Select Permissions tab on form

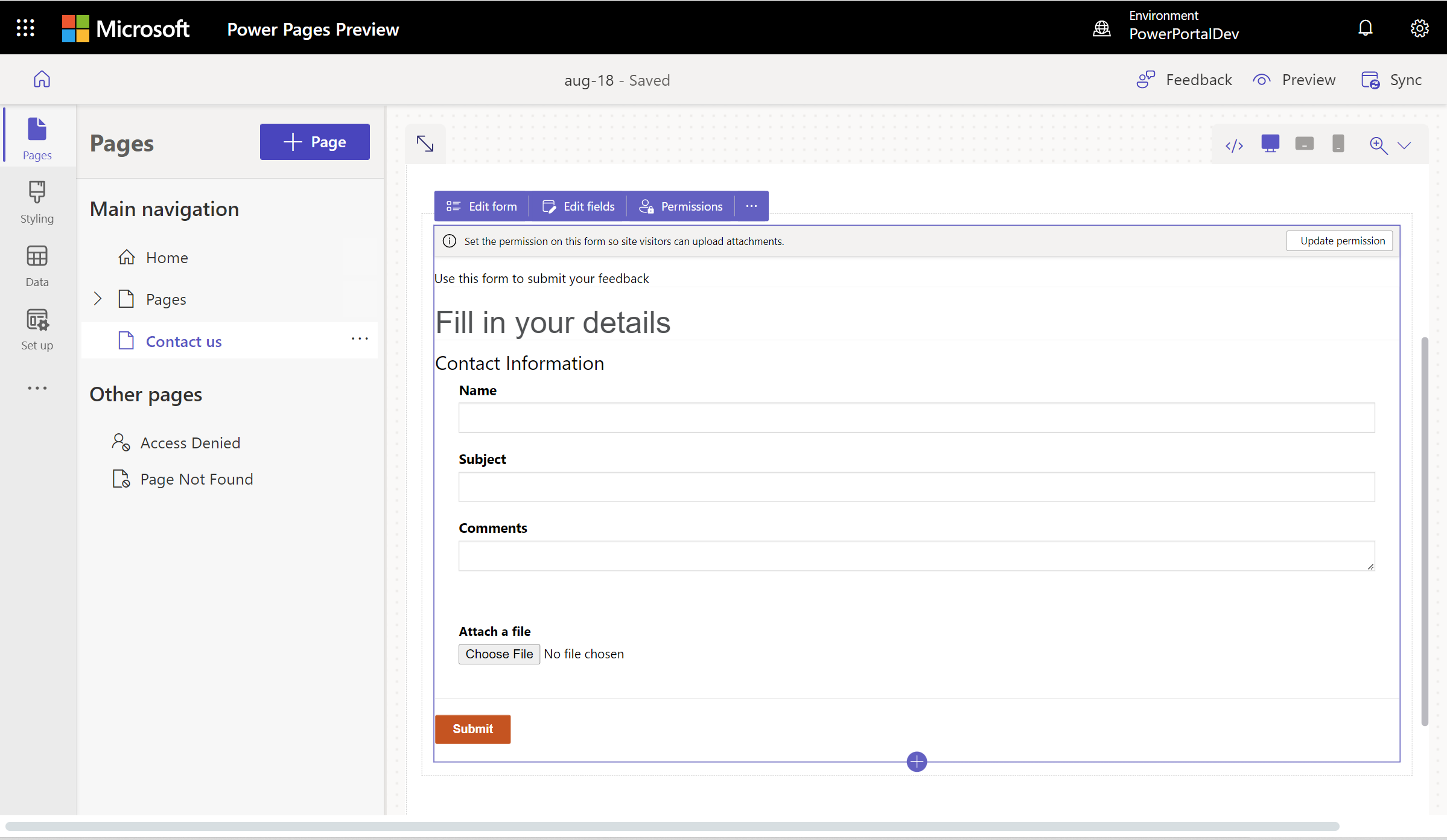point(683,206)
